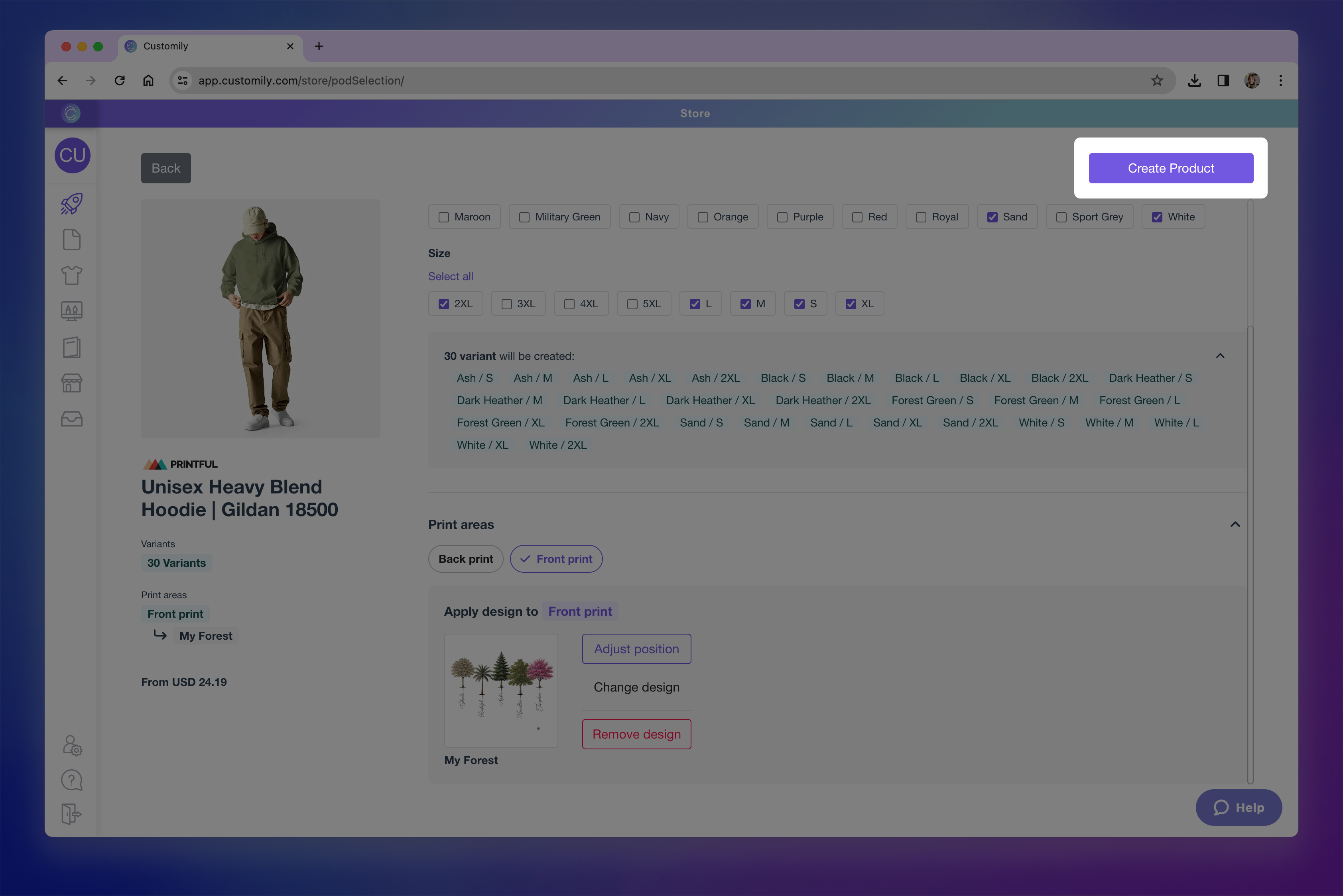1343x896 pixels.
Task: Open the Help chat bubble
Action: point(1239,808)
